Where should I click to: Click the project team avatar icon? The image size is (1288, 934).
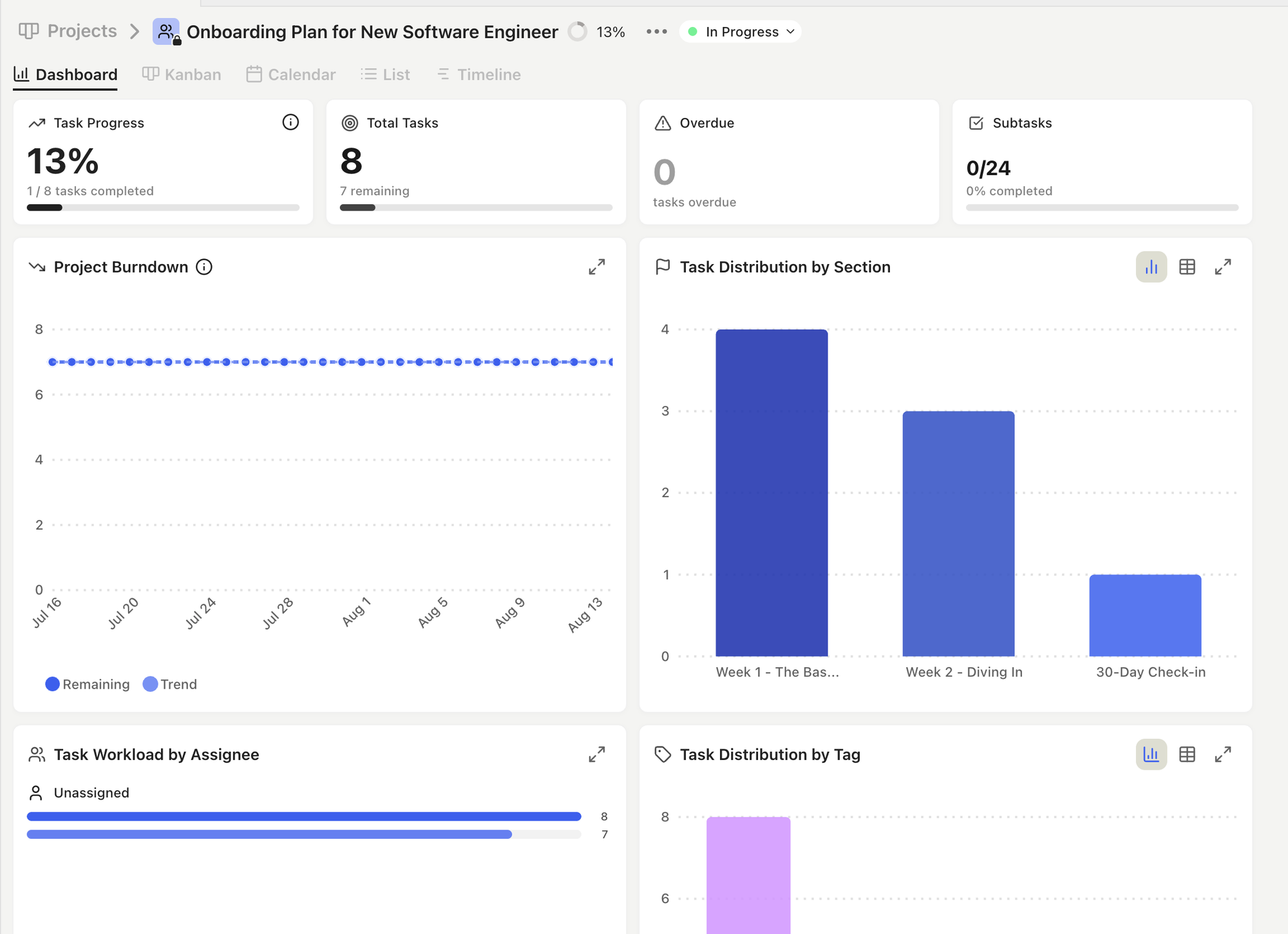point(166,32)
